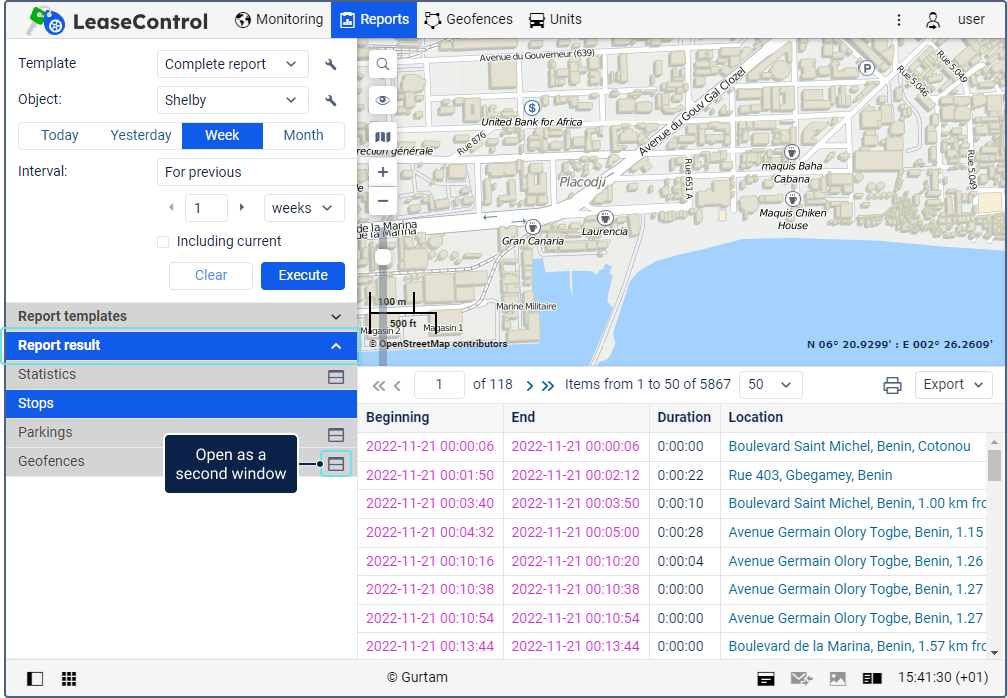Image resolution: width=1007 pixels, height=698 pixels.
Task: Open Geofences result as second window
Action: coord(336,464)
